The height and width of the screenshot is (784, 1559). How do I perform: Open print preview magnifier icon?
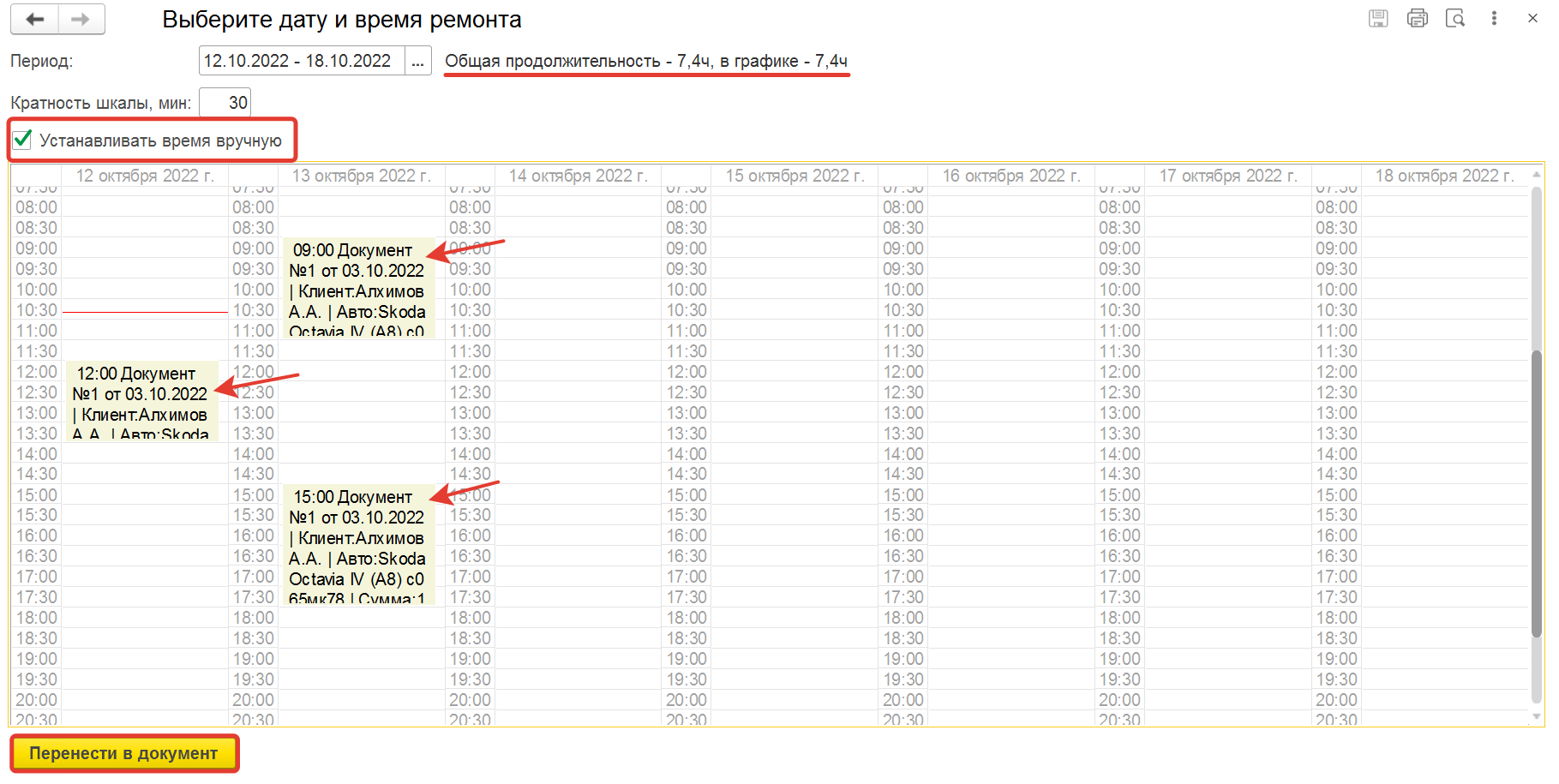[x=1455, y=18]
